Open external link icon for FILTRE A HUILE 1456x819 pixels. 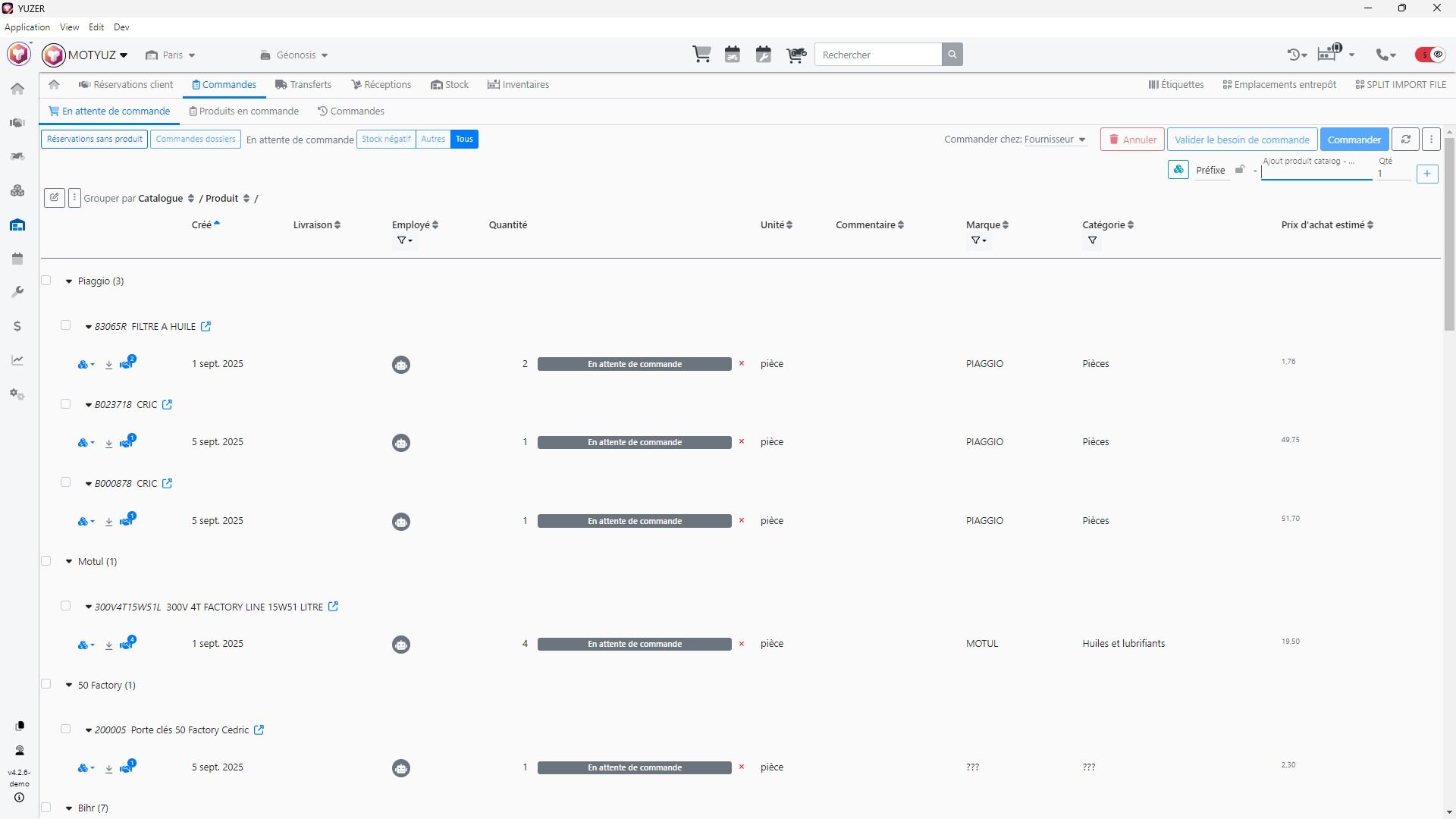pos(206,327)
